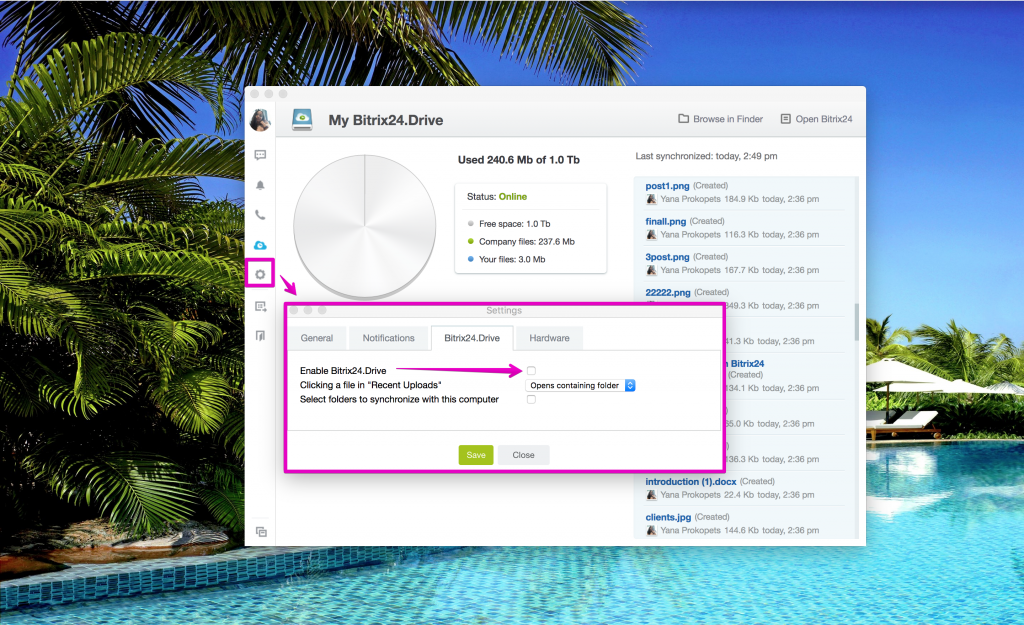Image resolution: width=1024 pixels, height=625 pixels.
Task: Click the green Save button
Action: pyautogui.click(x=476, y=455)
